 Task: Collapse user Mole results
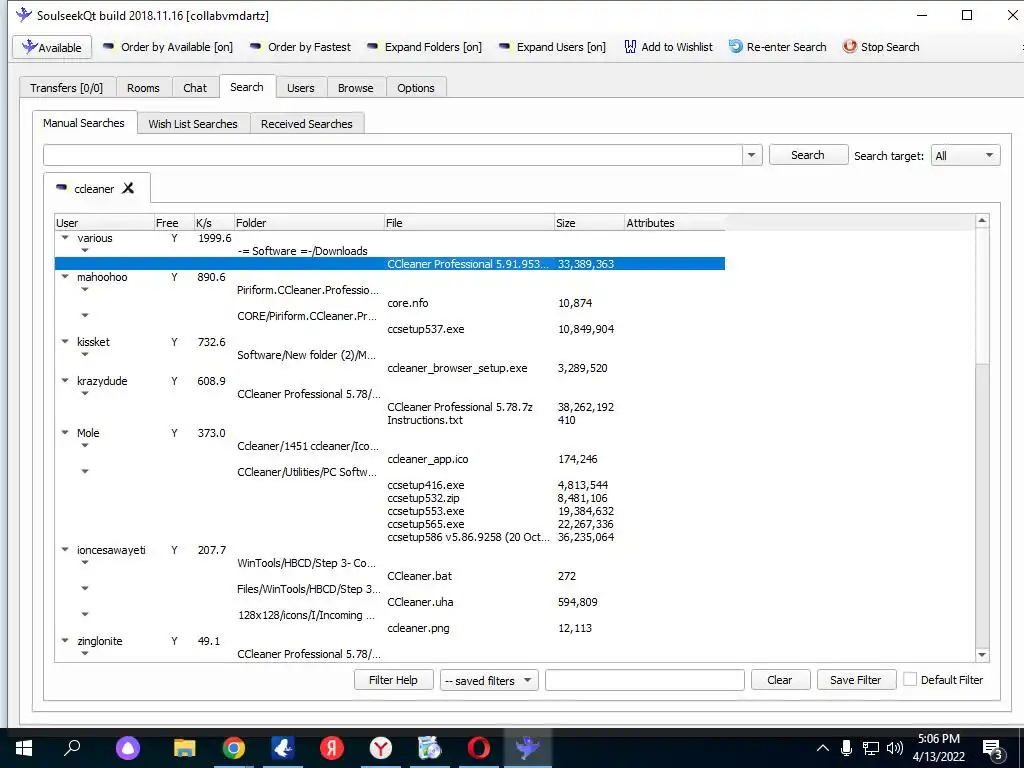pyautogui.click(x=65, y=432)
